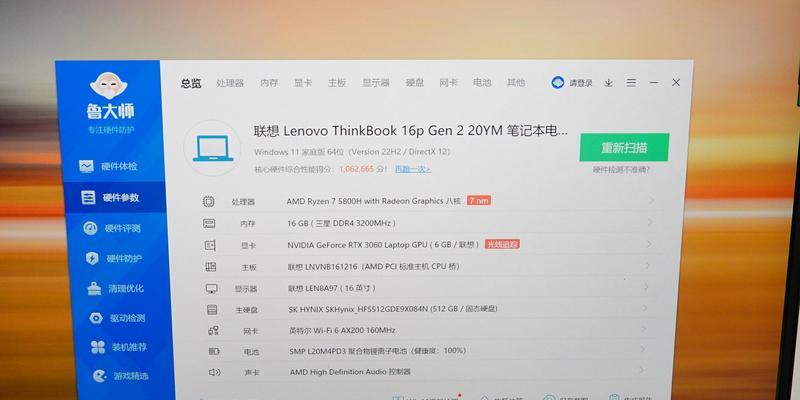The width and height of the screenshot is (800, 400).
Task: Click the 1,062,665 score value
Action: point(357,168)
